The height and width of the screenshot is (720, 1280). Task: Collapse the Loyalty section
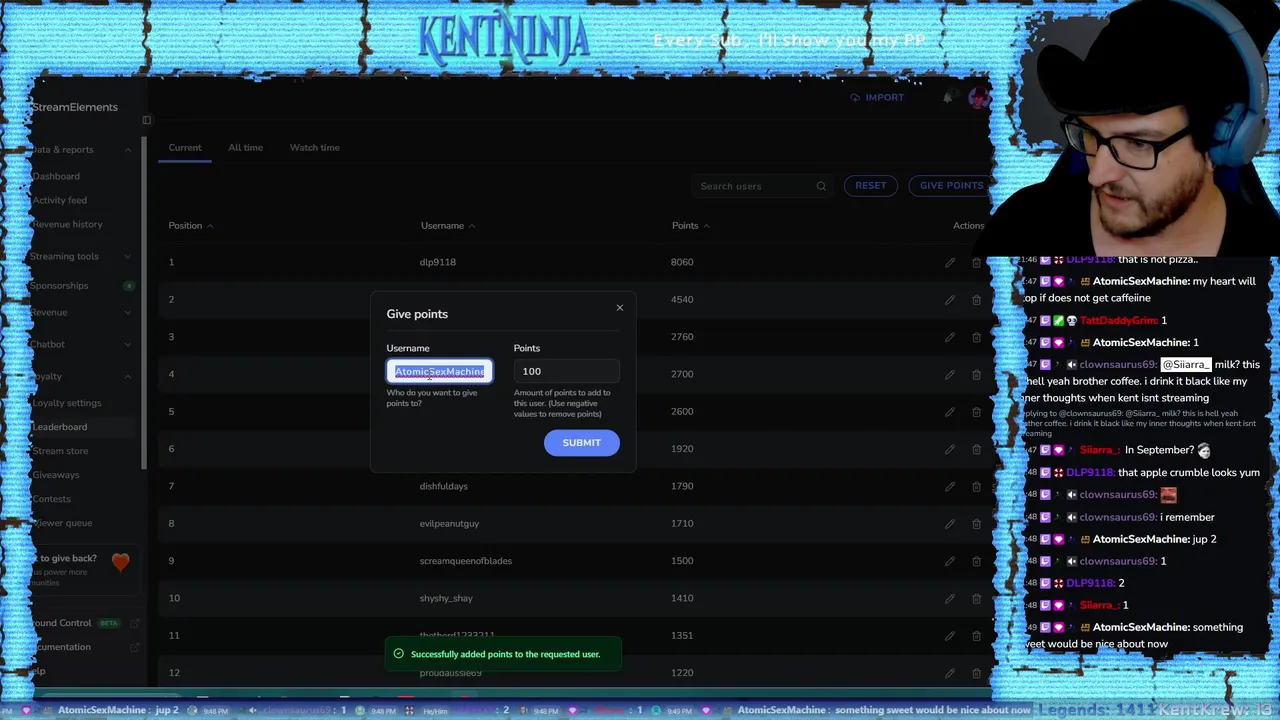point(127,377)
